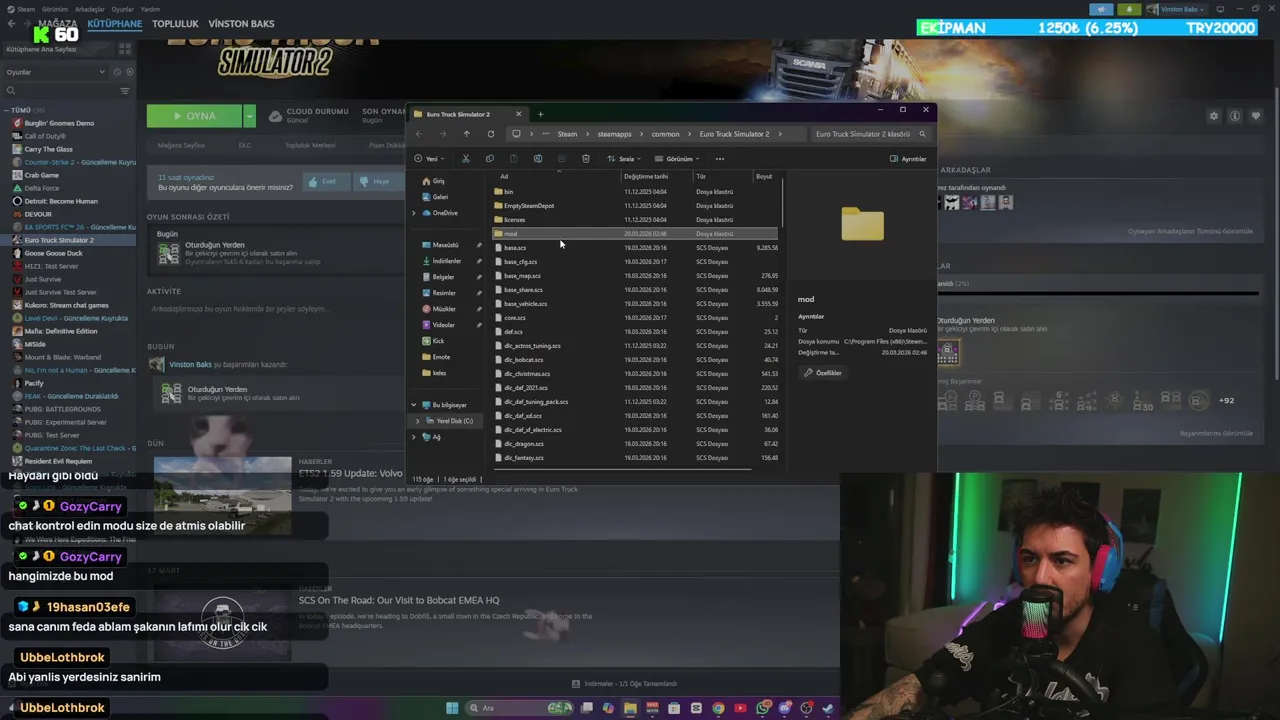Open the Steam game info icon
The image size is (1280, 720).
[x=1235, y=116]
